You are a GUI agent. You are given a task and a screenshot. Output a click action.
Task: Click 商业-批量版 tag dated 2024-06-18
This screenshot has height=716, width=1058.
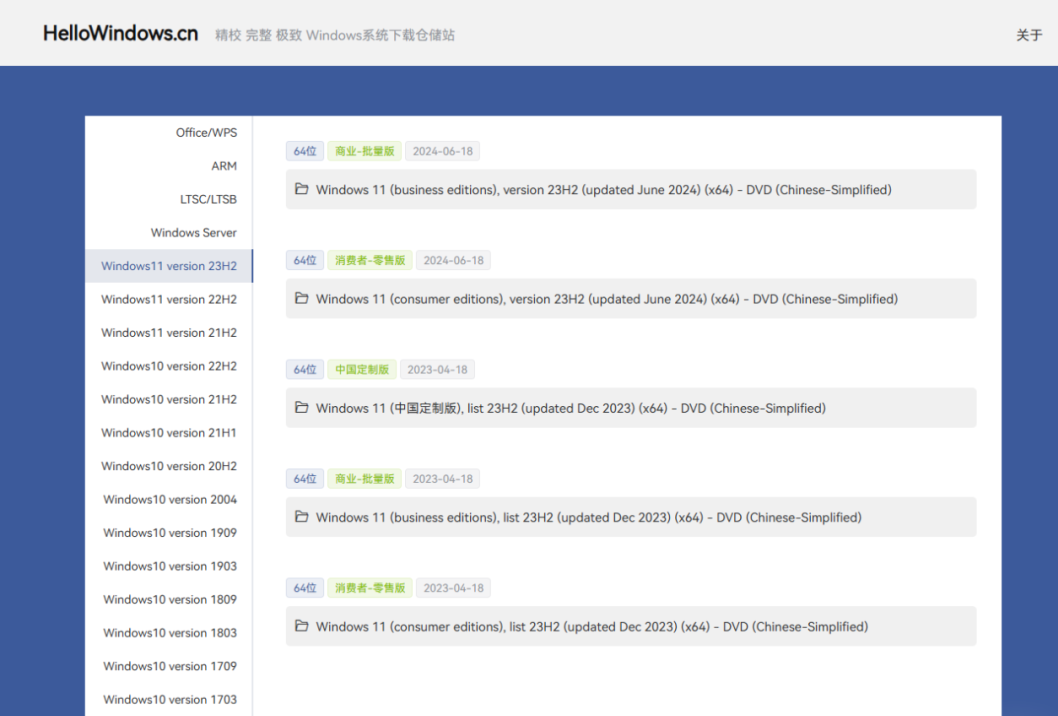[364, 151]
